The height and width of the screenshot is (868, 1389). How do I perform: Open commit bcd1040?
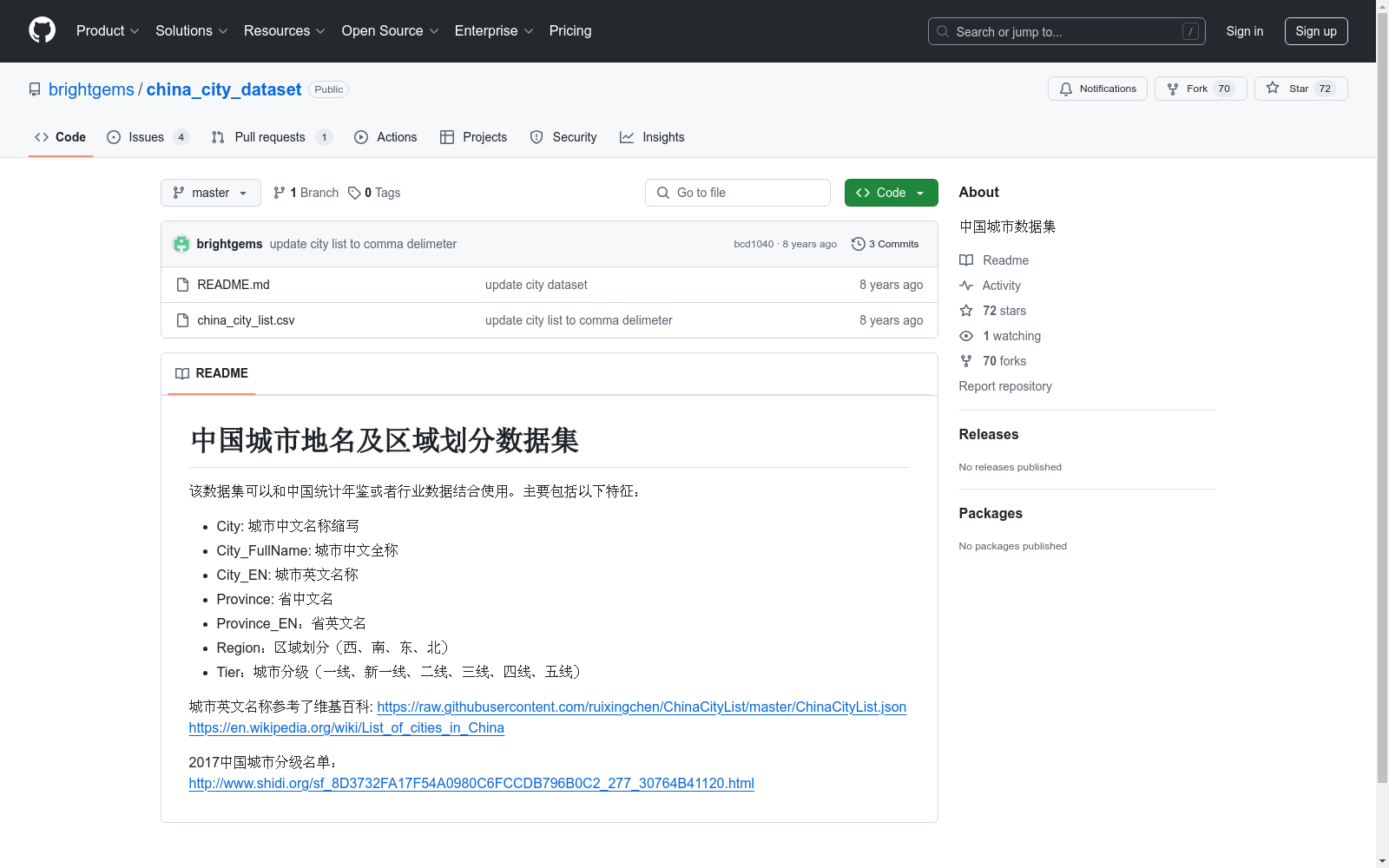point(754,244)
